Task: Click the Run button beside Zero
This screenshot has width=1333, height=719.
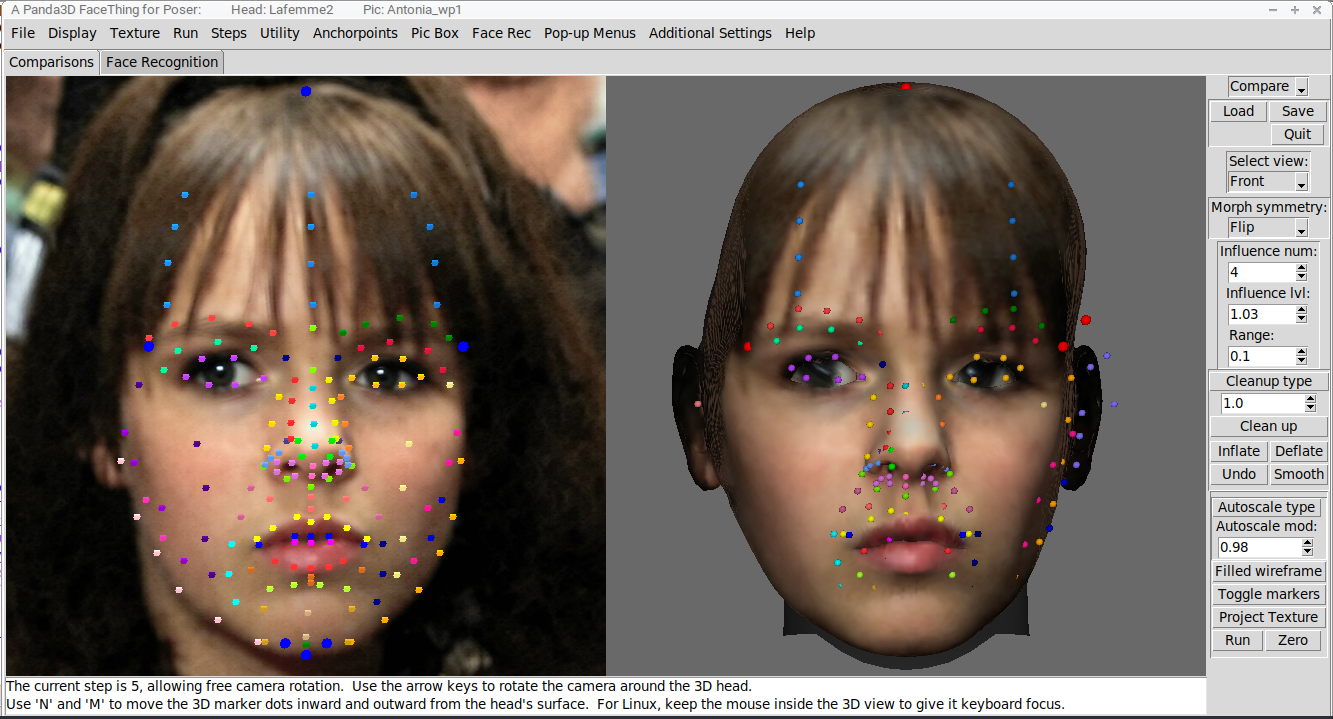Action: coord(1238,640)
